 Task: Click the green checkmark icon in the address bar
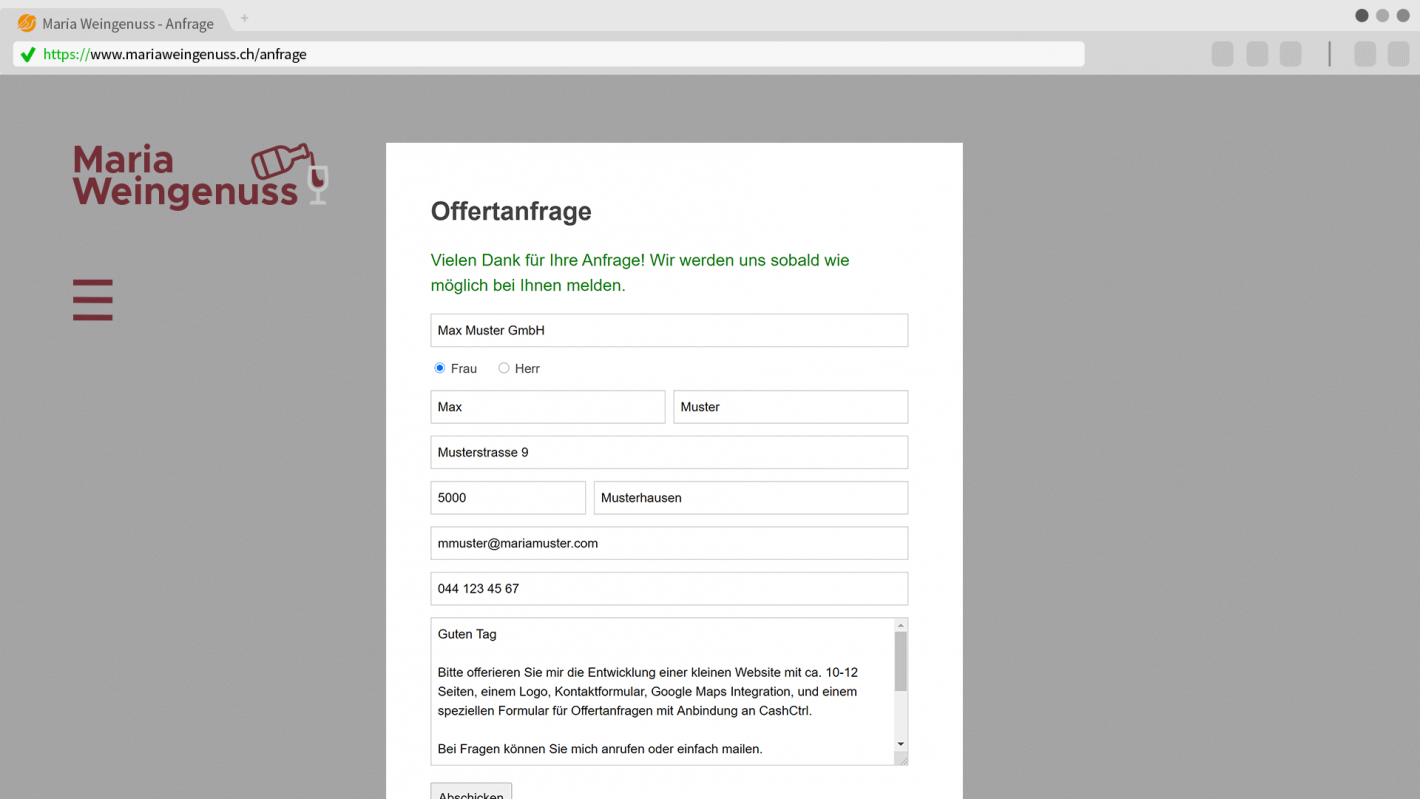[27, 54]
